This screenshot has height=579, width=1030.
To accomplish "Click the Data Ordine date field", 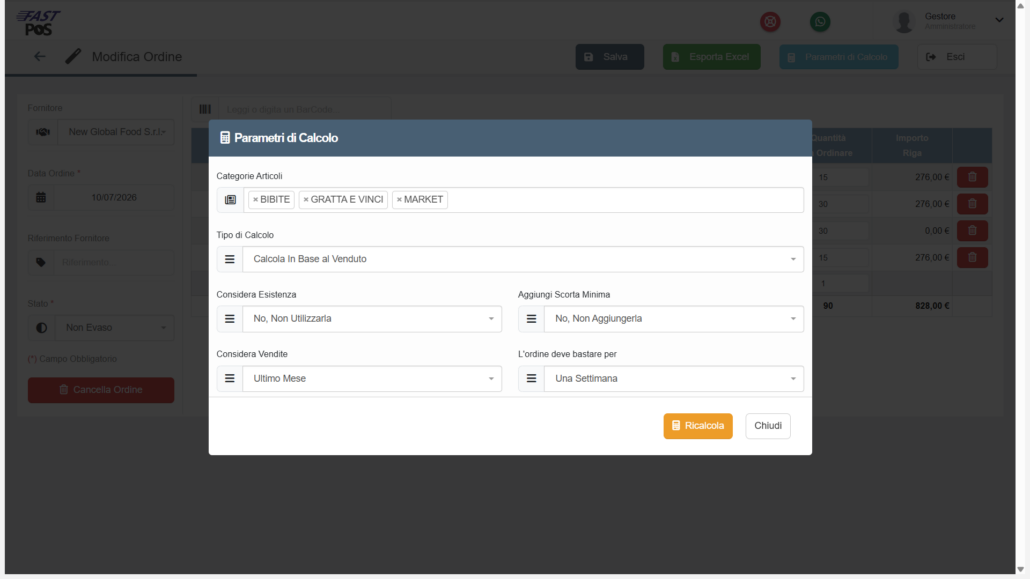I will click(x=114, y=197).
